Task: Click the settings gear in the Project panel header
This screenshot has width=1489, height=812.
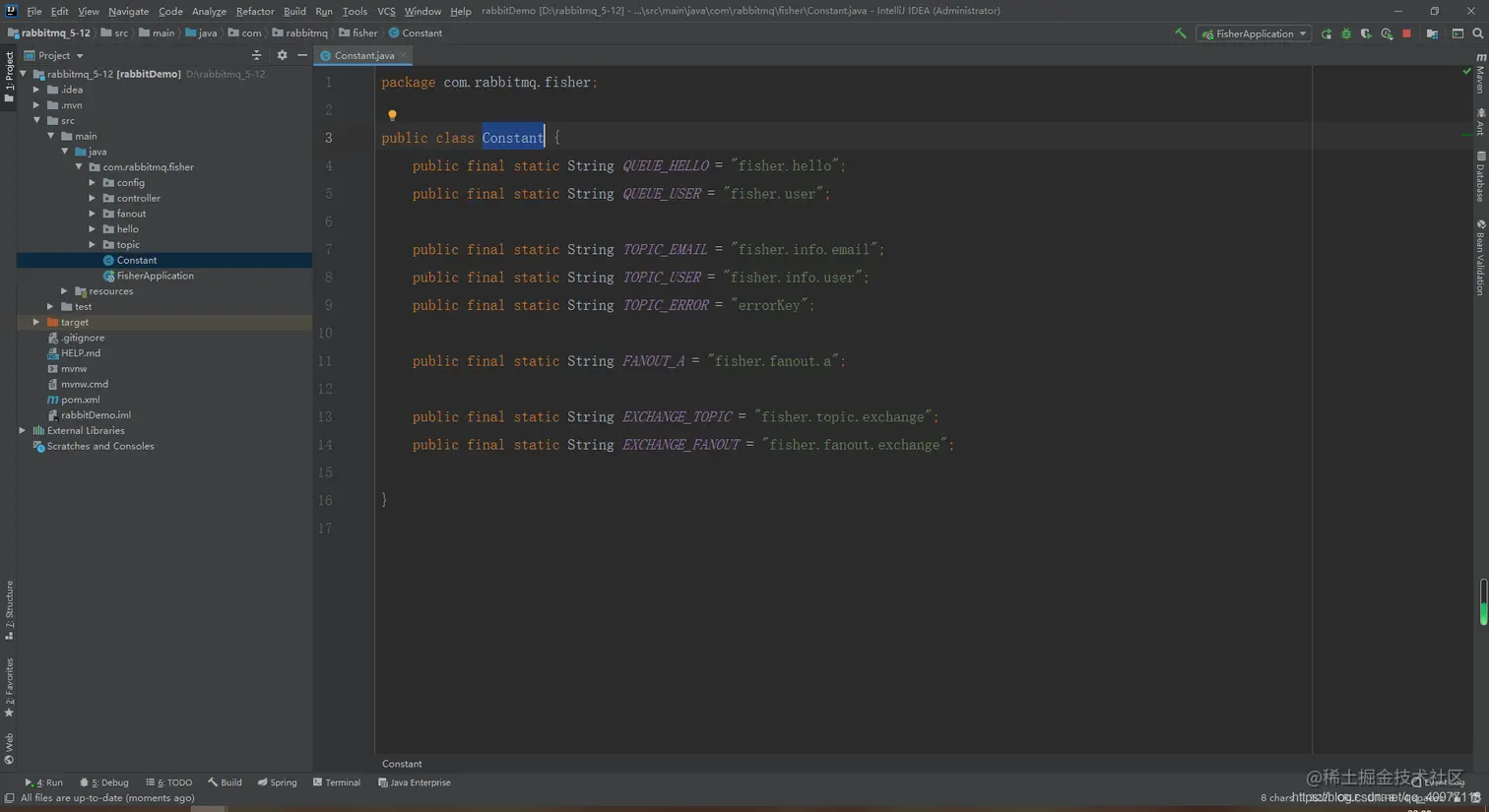Action: tap(282, 55)
